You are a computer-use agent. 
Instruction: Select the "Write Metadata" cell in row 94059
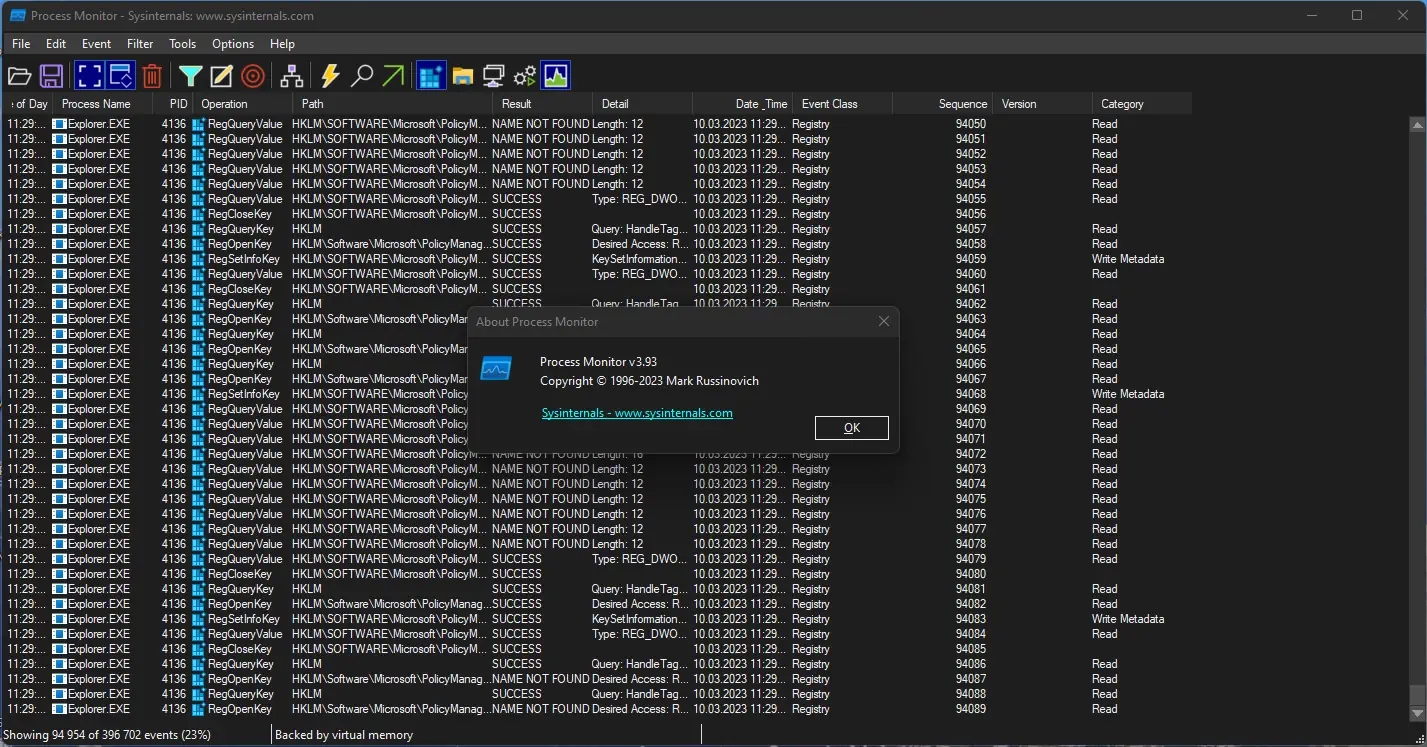click(1128, 259)
